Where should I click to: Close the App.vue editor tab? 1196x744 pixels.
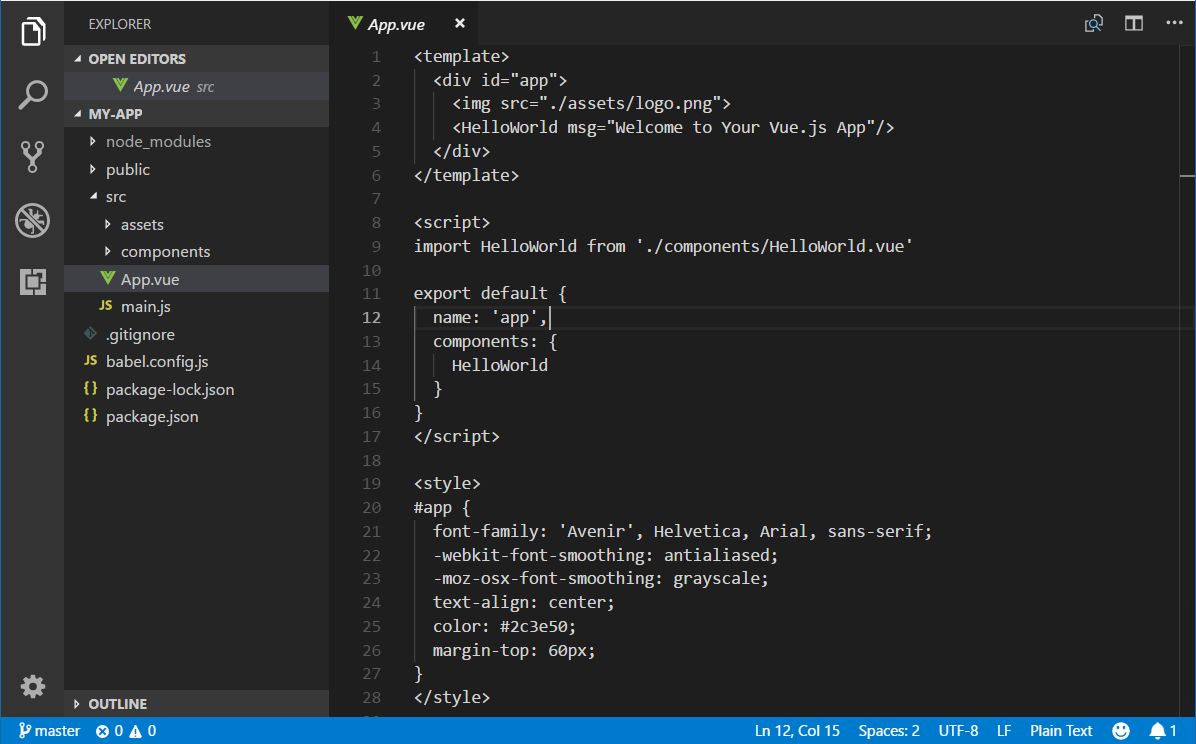pos(460,24)
